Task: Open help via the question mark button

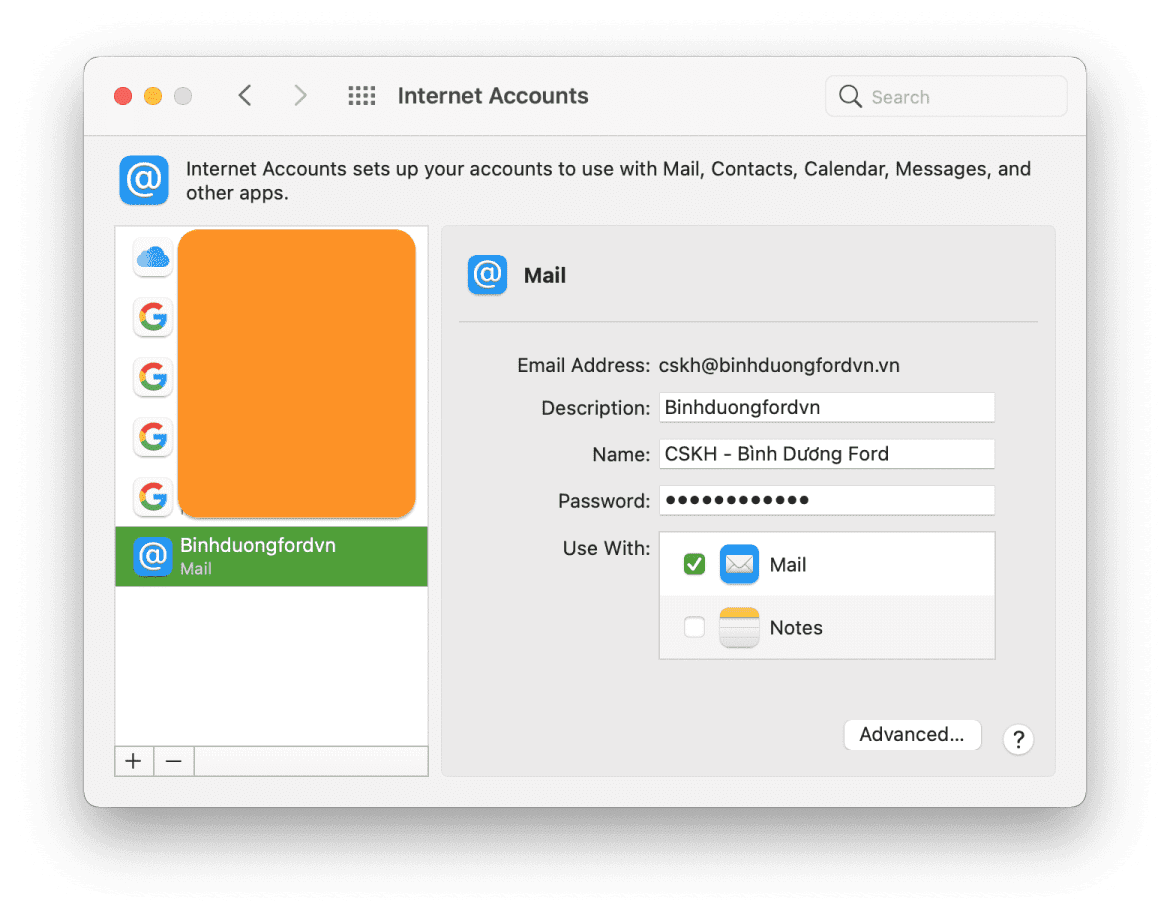Action: [x=1018, y=739]
